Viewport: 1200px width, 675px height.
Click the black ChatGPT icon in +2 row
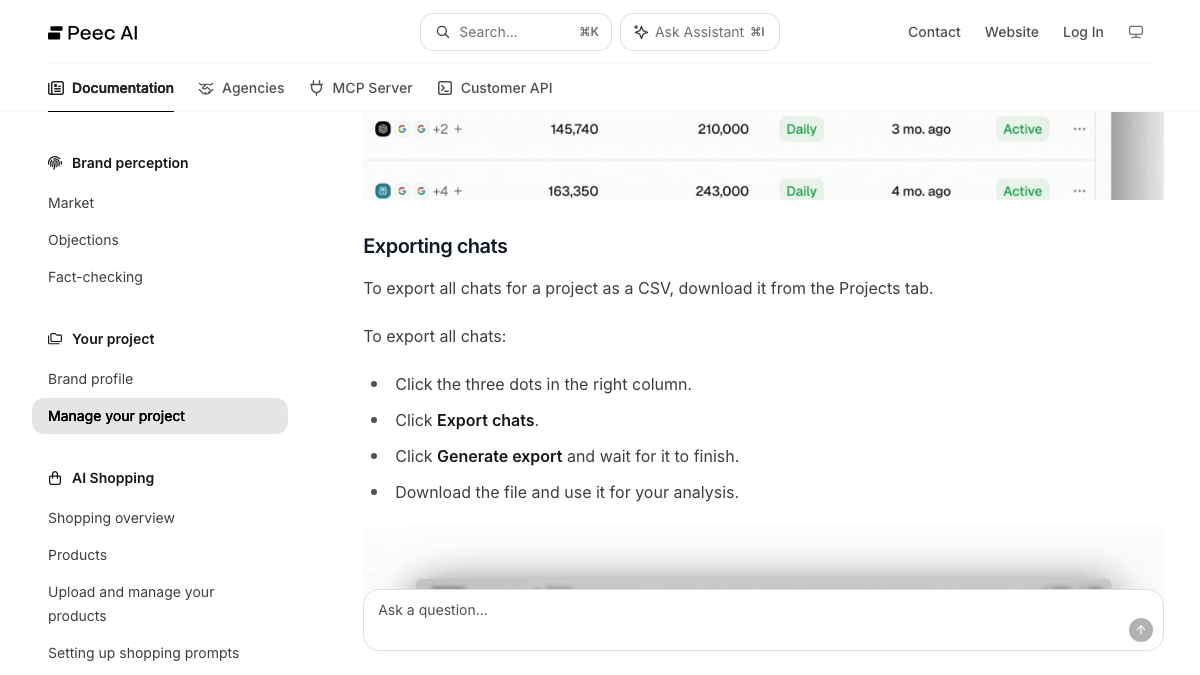coord(382,129)
